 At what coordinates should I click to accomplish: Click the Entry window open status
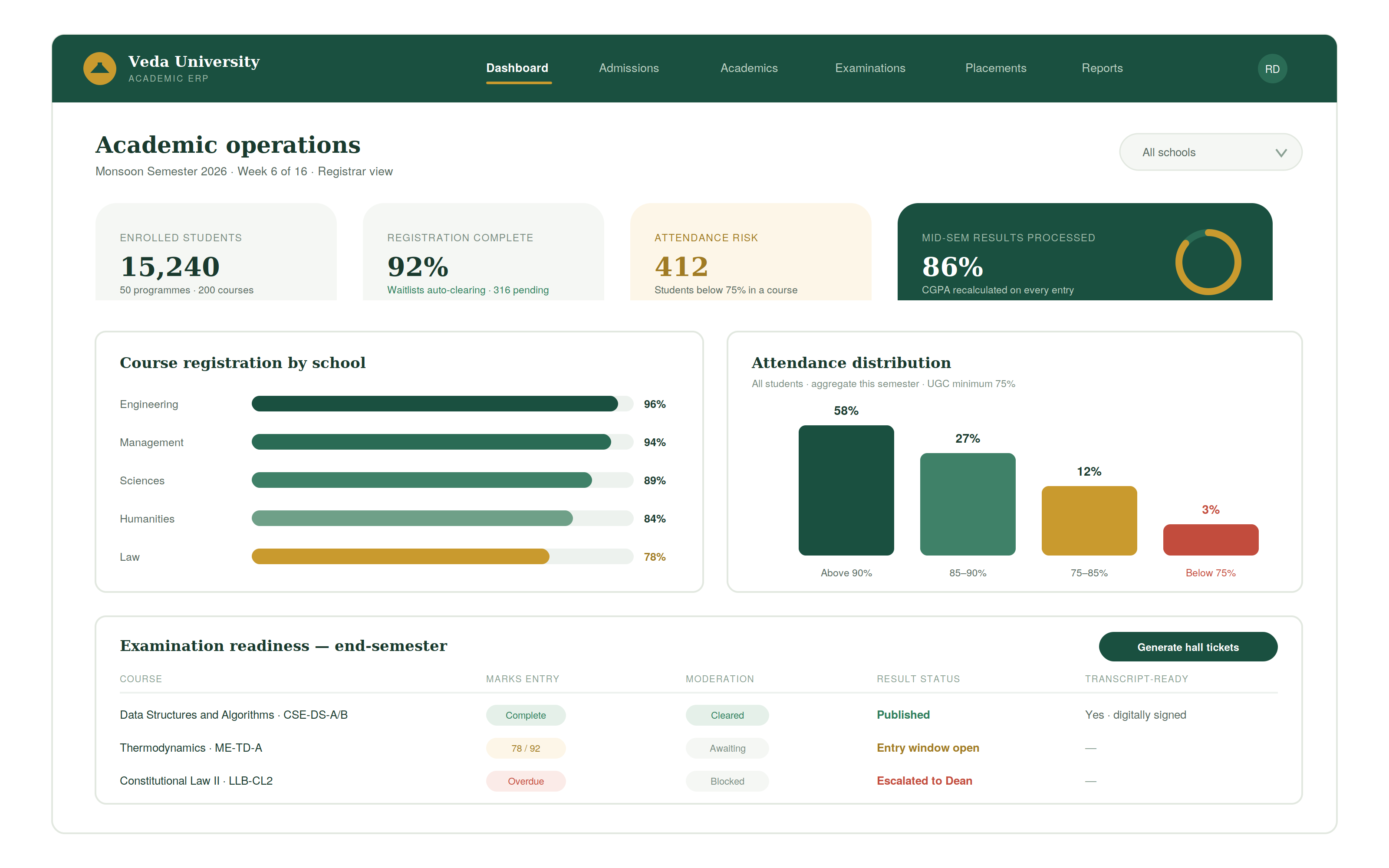coord(928,748)
